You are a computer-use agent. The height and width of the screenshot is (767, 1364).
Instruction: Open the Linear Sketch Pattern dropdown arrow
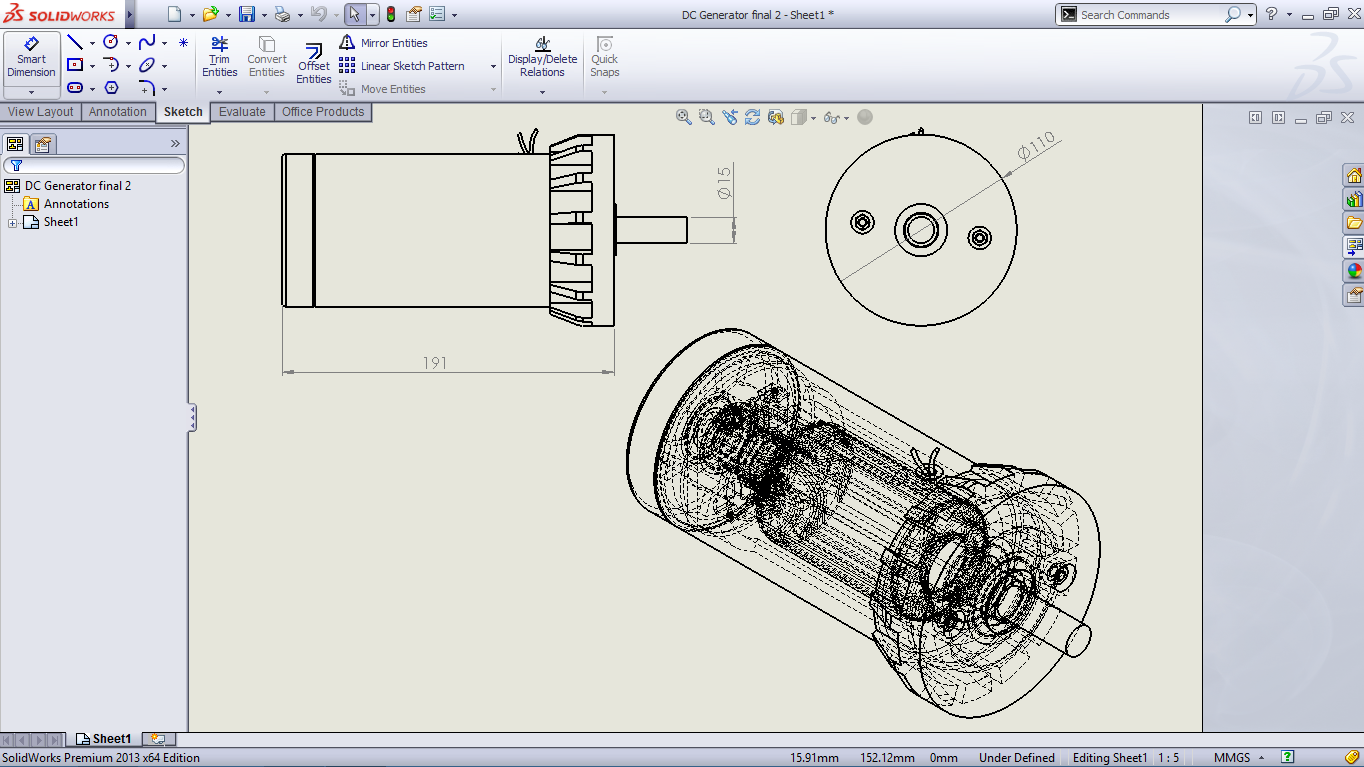point(493,66)
